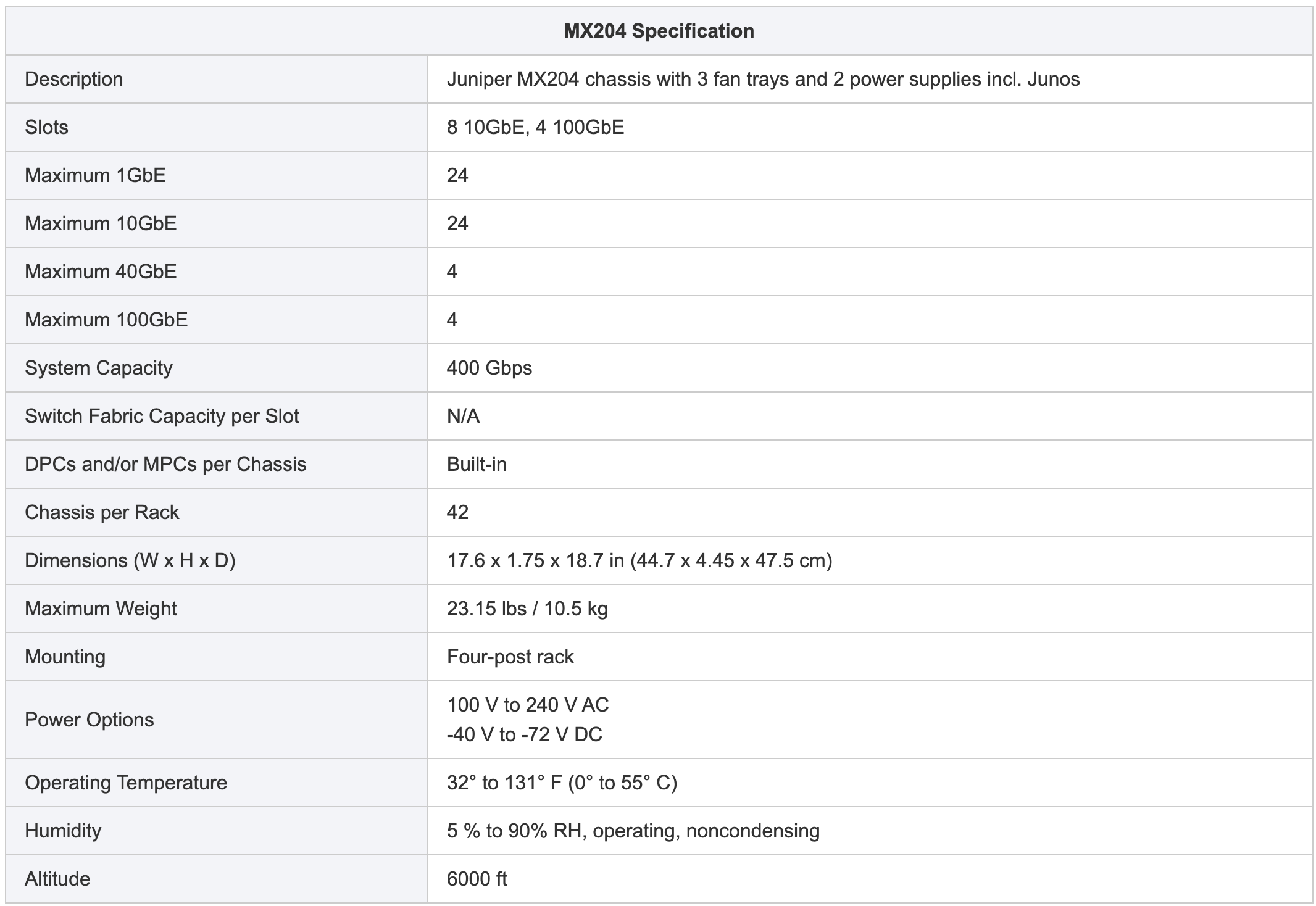1316x906 pixels.
Task: Click the Juniper MX204 chassis description text
Action: click(763, 79)
